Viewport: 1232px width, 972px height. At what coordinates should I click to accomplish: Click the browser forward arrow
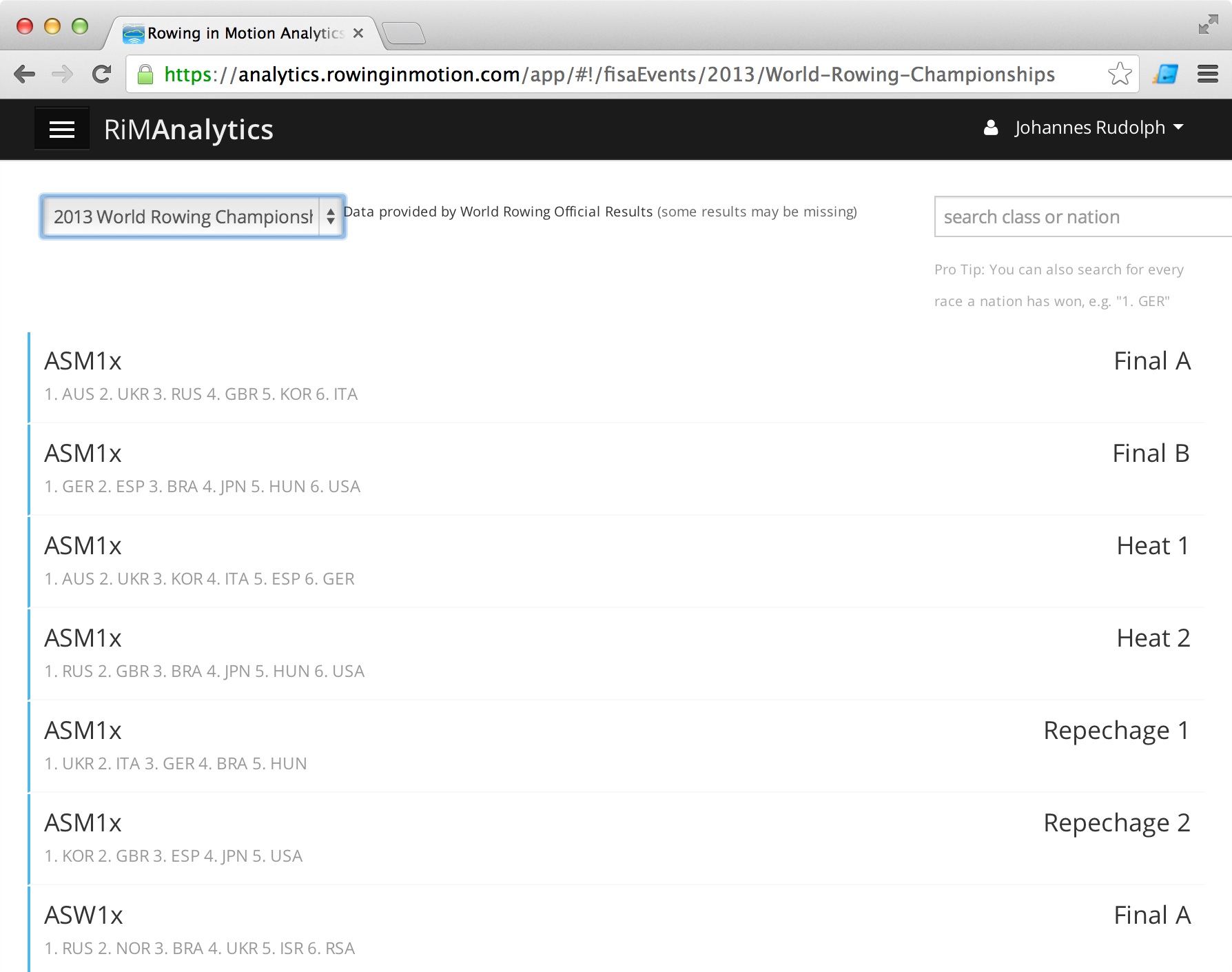pyautogui.click(x=63, y=74)
